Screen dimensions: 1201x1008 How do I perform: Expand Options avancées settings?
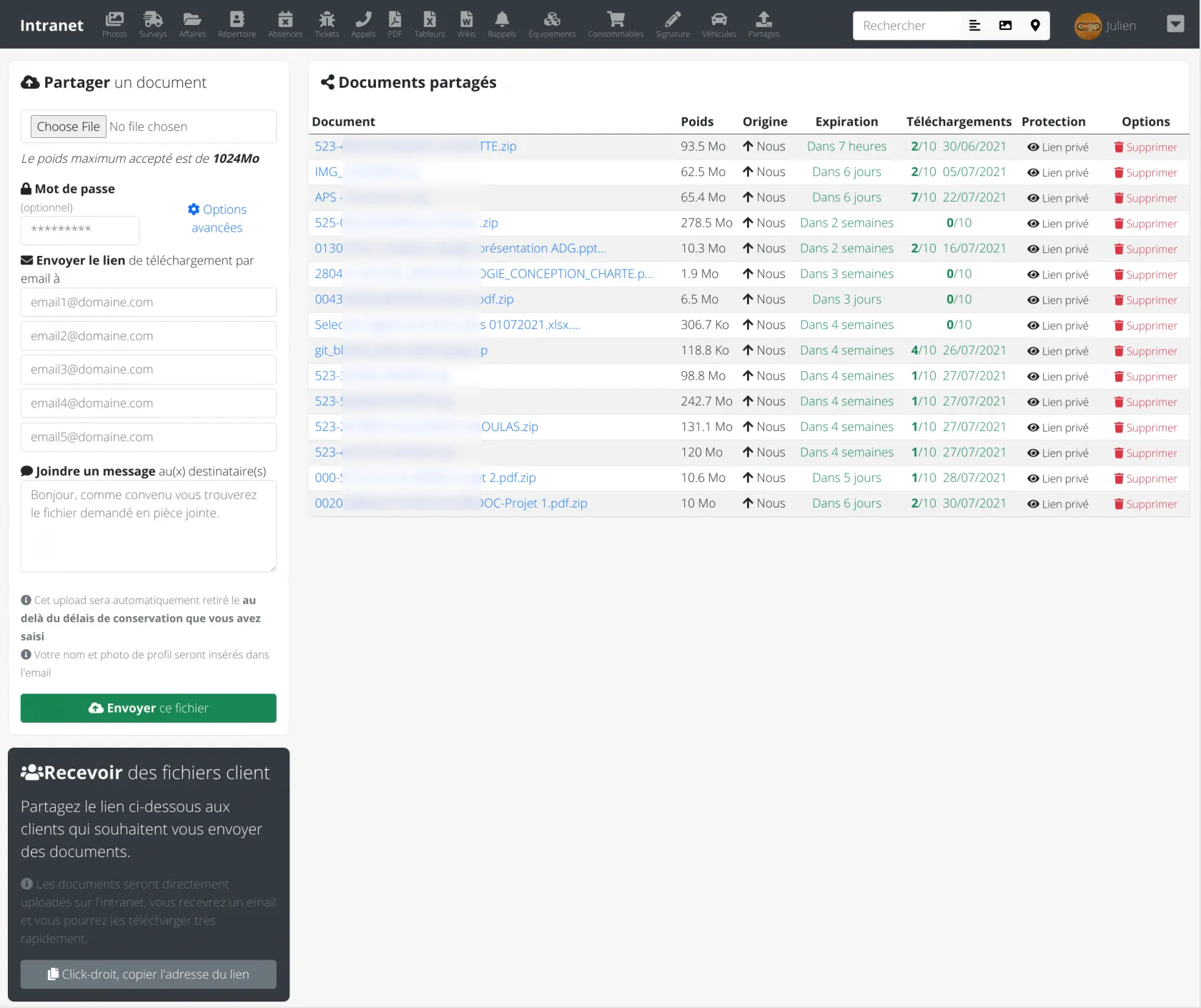coord(217,218)
